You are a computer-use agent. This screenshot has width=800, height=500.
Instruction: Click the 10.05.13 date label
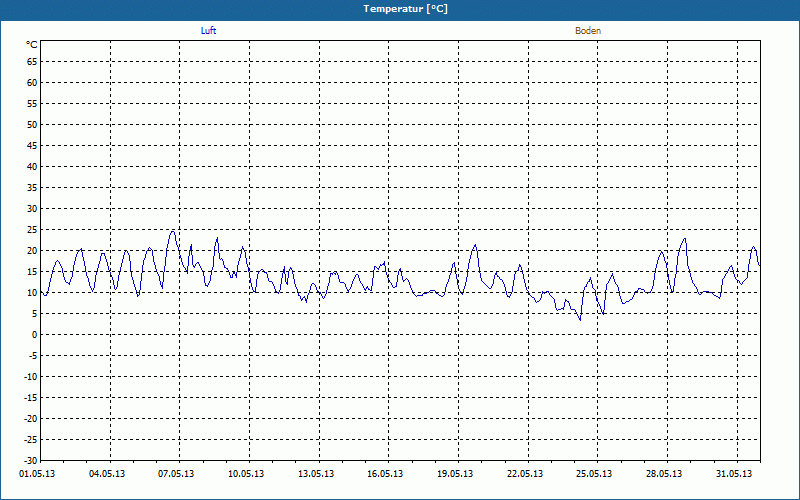pyautogui.click(x=246, y=474)
